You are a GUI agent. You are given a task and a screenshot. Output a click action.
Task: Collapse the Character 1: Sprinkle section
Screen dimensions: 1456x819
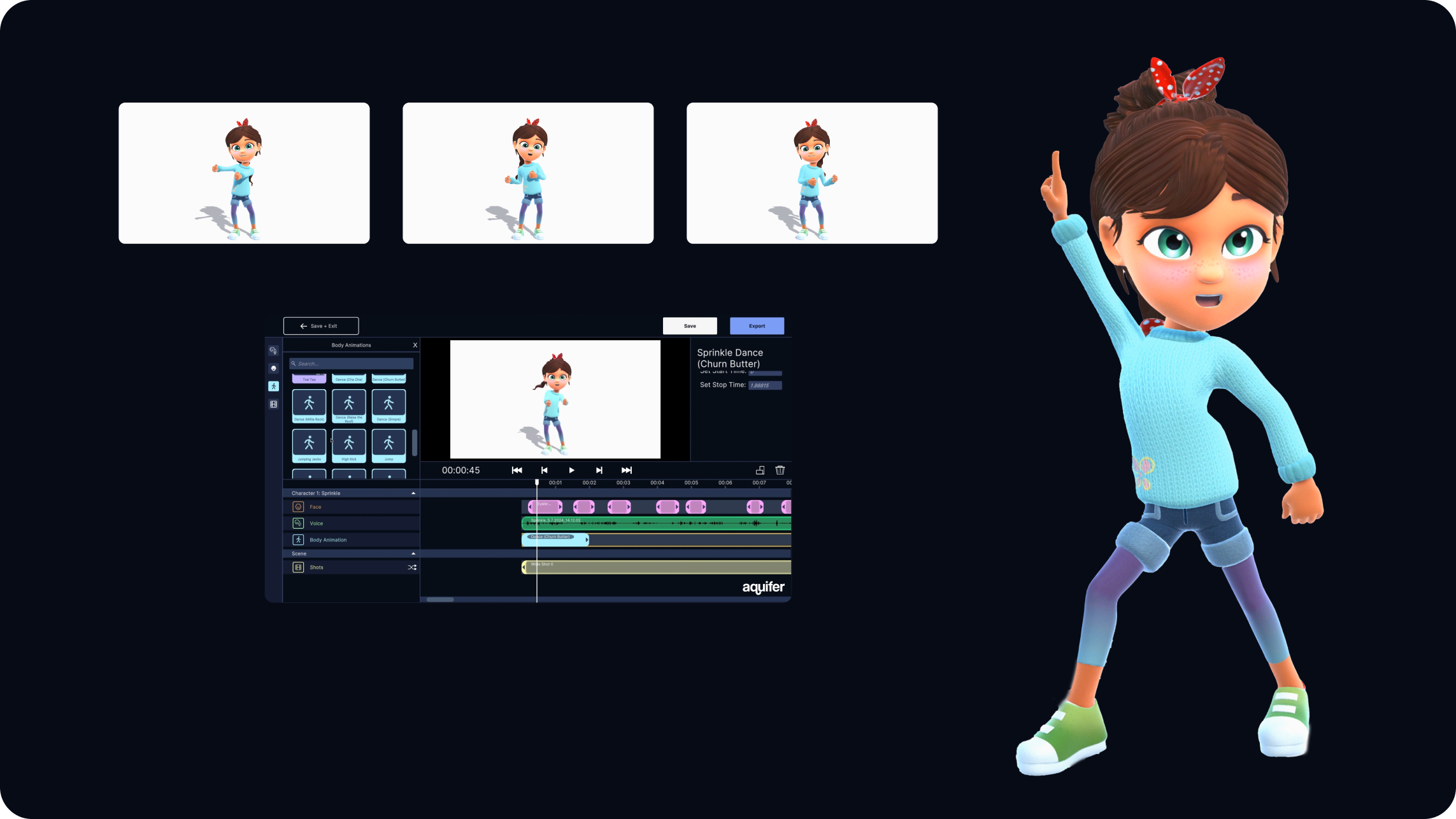coord(413,493)
